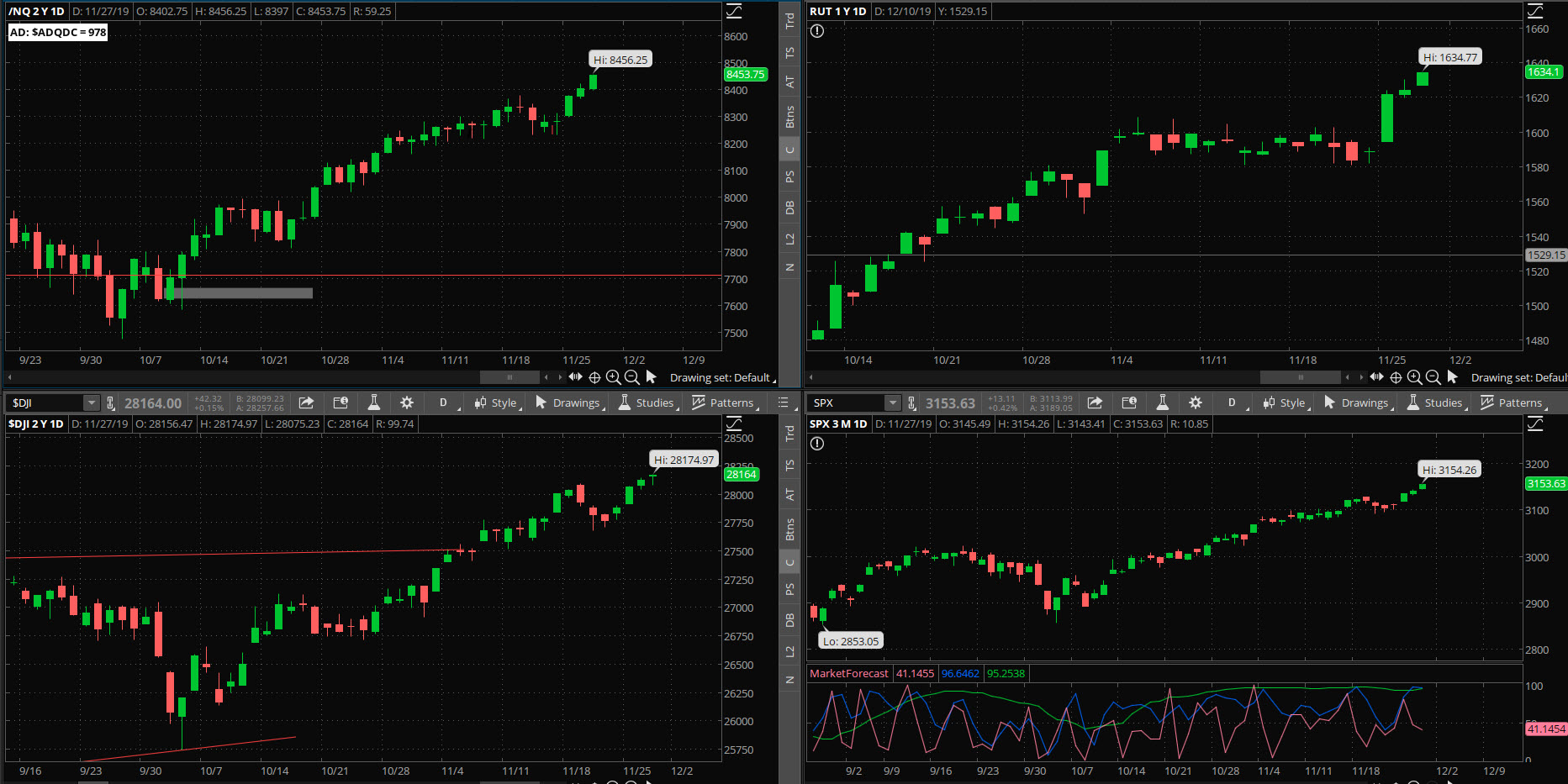This screenshot has height=784, width=1568.
Task: Expand the $DJI symbol dropdown arrow
Action: click(x=92, y=403)
